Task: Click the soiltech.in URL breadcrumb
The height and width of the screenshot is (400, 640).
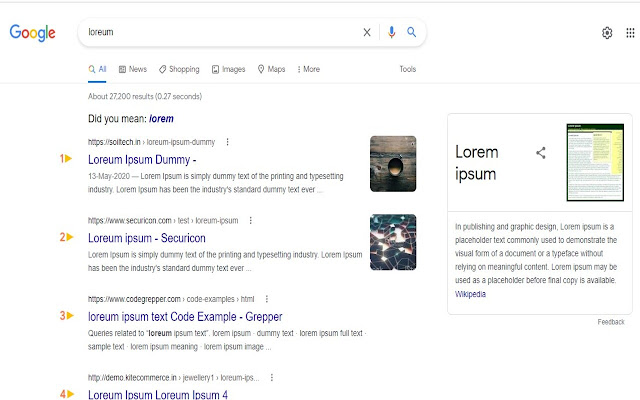Action: pyautogui.click(x=151, y=142)
